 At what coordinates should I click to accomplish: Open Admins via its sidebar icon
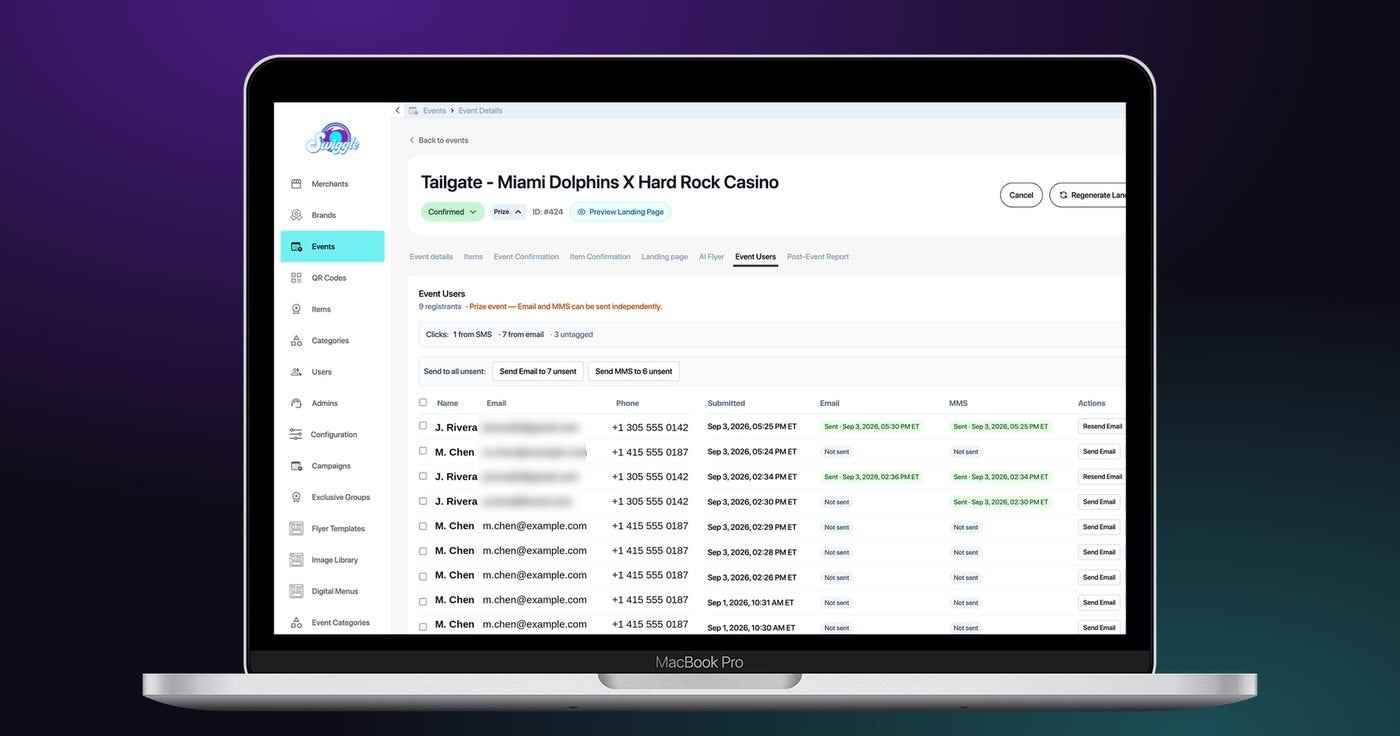click(296, 403)
